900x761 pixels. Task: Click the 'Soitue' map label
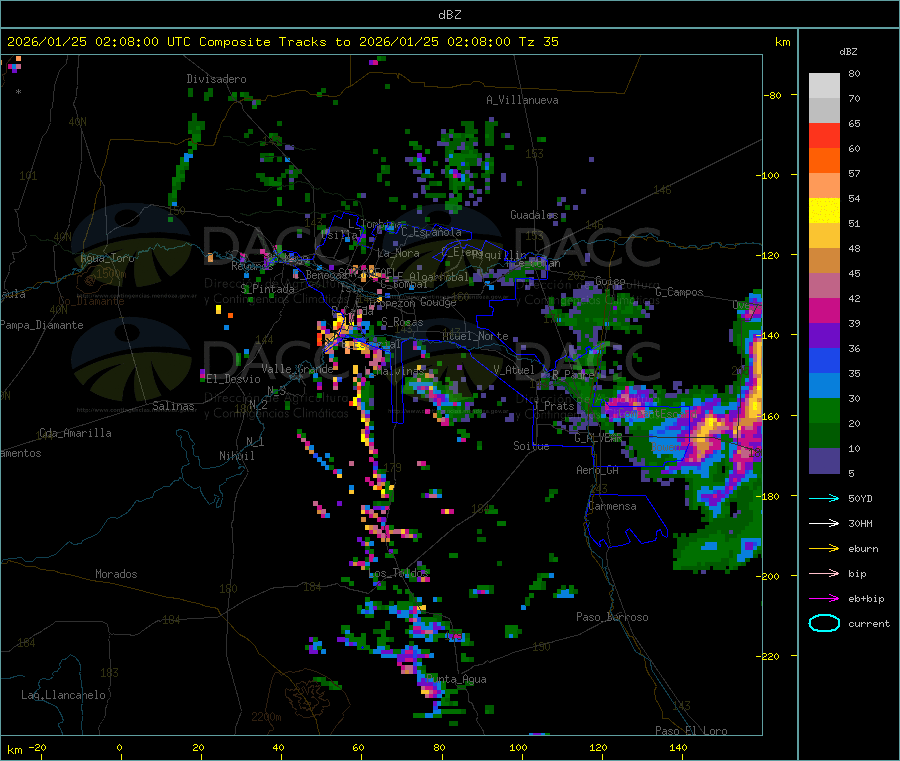click(x=531, y=446)
